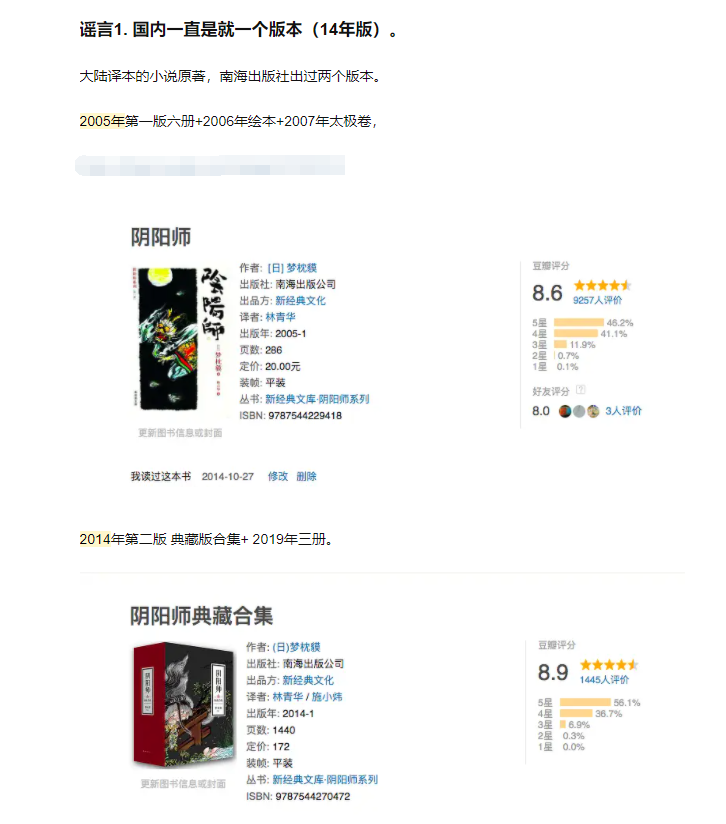The height and width of the screenshot is (824, 726).
Task: Click the first friend avatar icon
Action: click(x=565, y=411)
